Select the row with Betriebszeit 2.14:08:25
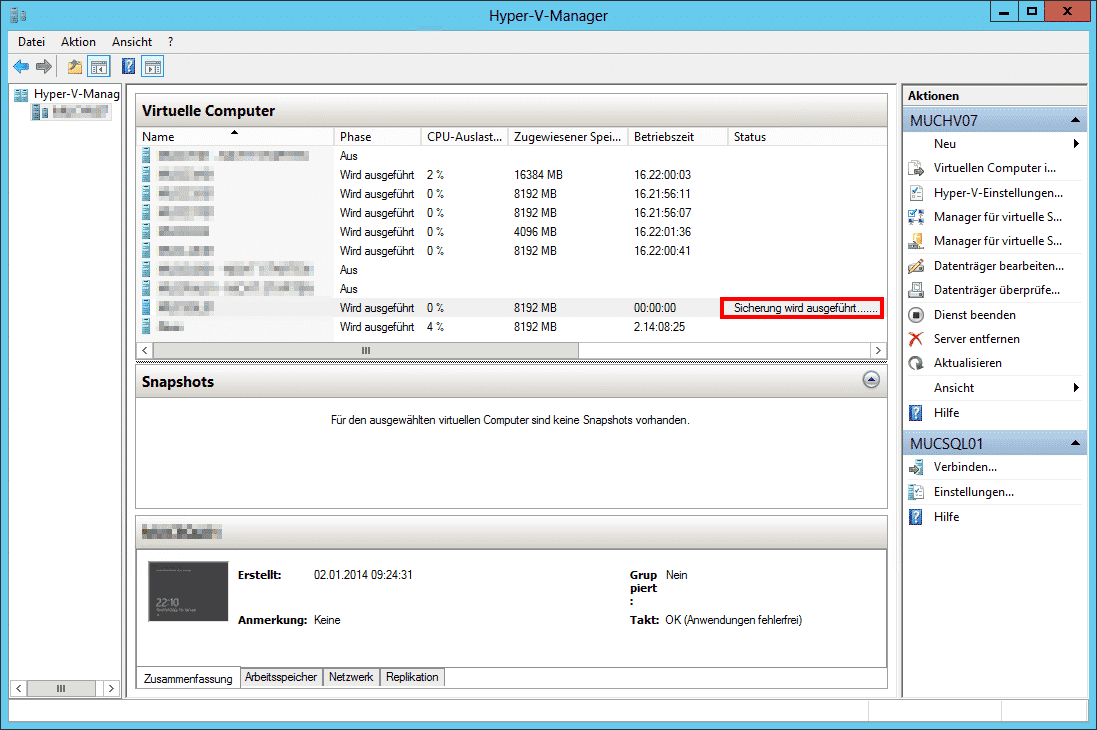Viewport: 1097px width, 730px height. [x=511, y=327]
